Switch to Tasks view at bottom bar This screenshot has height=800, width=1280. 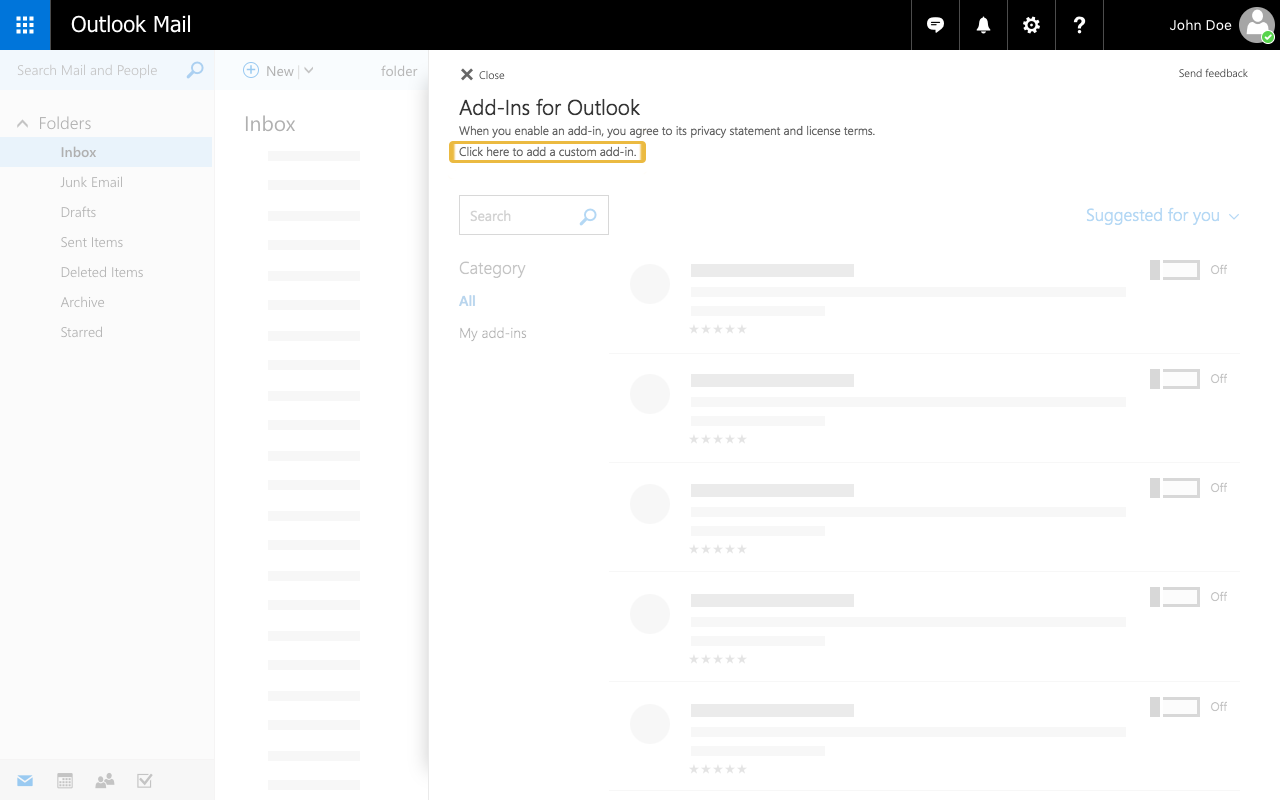[145, 781]
